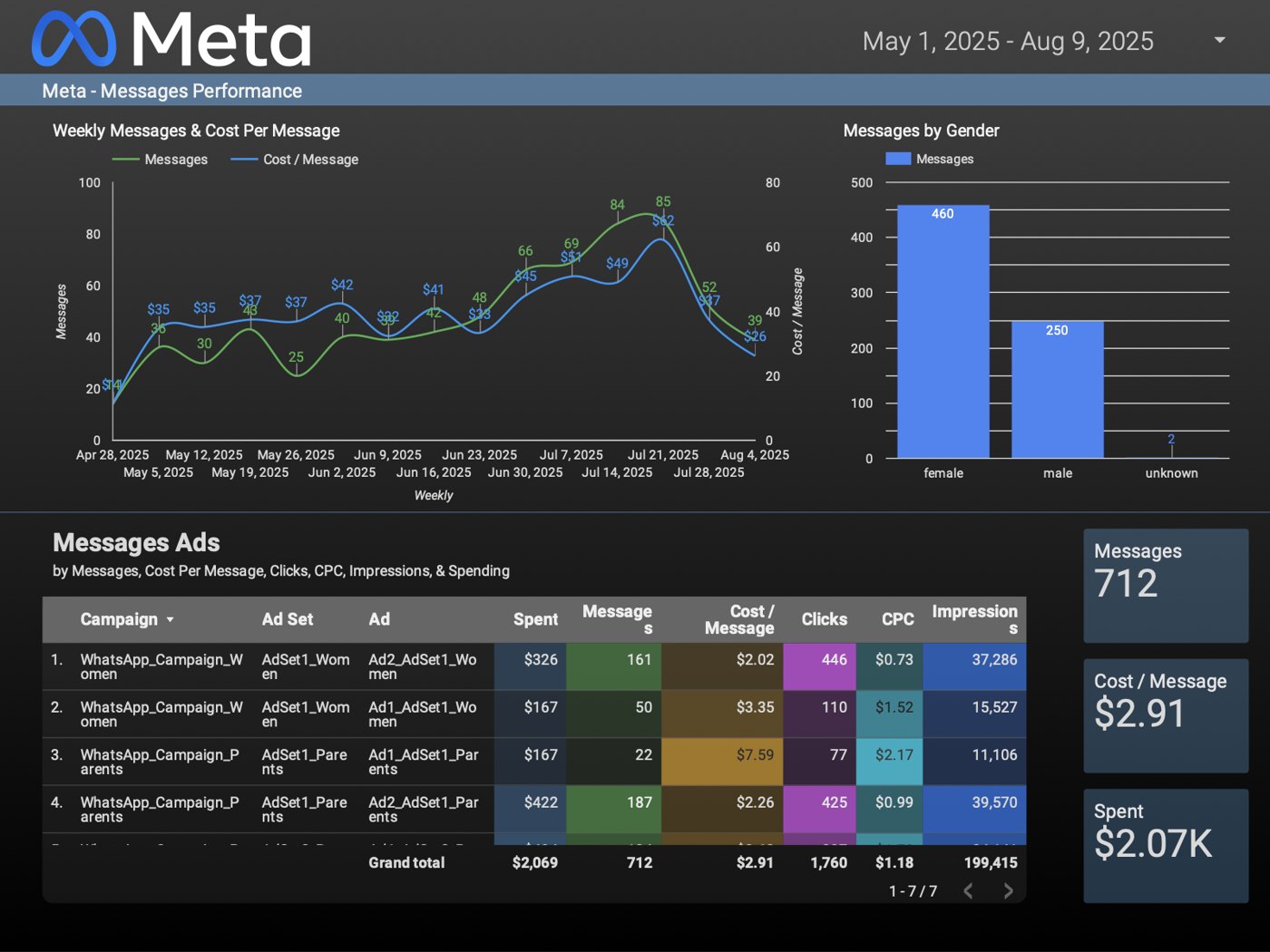Click the Impressions column header
This screenshot has height=952, width=1270.
pyautogui.click(x=974, y=620)
